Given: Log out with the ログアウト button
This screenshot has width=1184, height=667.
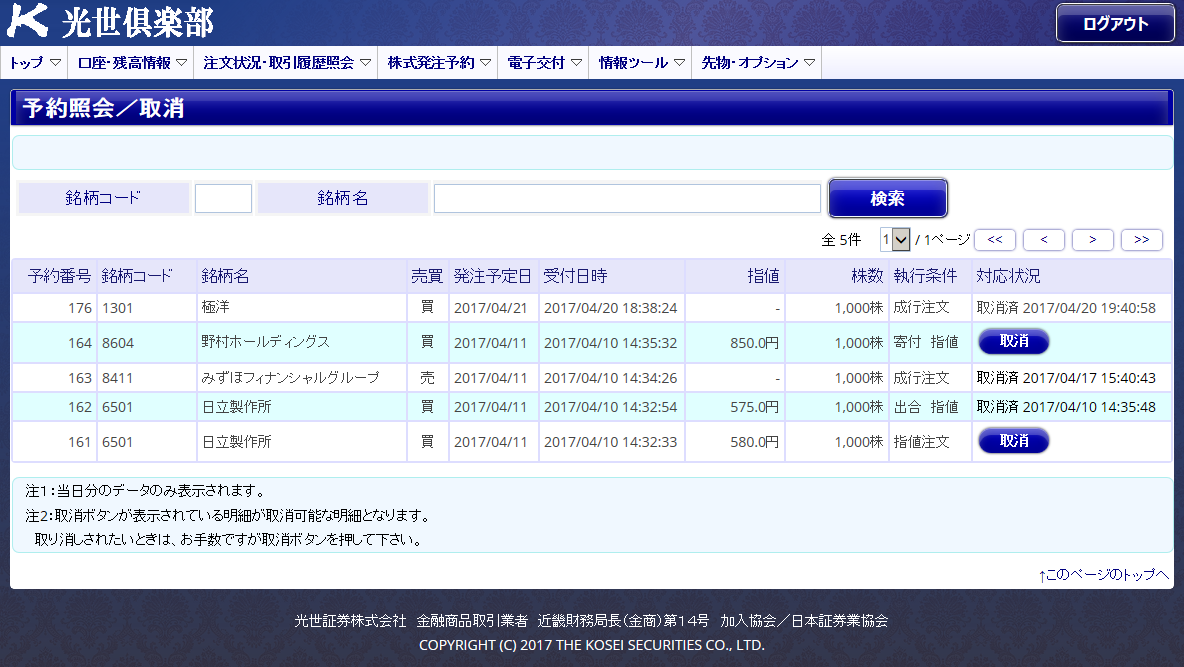Looking at the screenshot, I should pyautogui.click(x=1115, y=23).
